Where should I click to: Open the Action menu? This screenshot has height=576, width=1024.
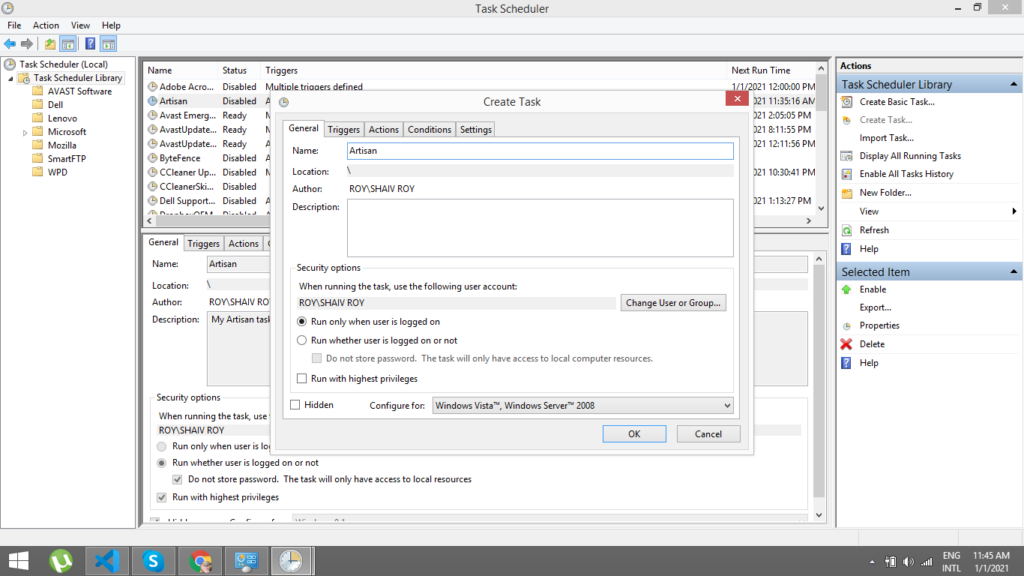click(x=46, y=25)
